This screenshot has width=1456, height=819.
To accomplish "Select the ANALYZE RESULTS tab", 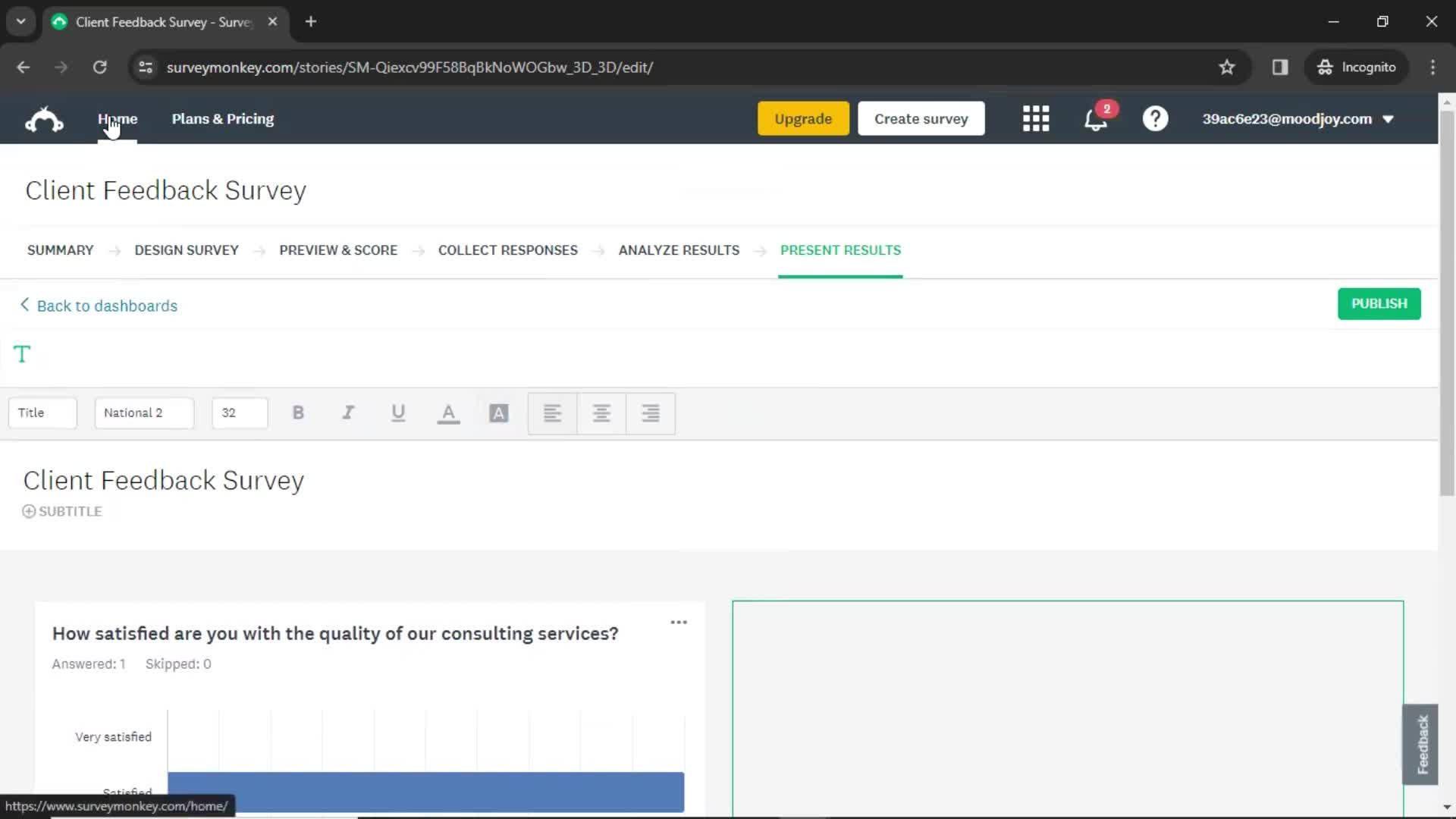I will (x=679, y=250).
